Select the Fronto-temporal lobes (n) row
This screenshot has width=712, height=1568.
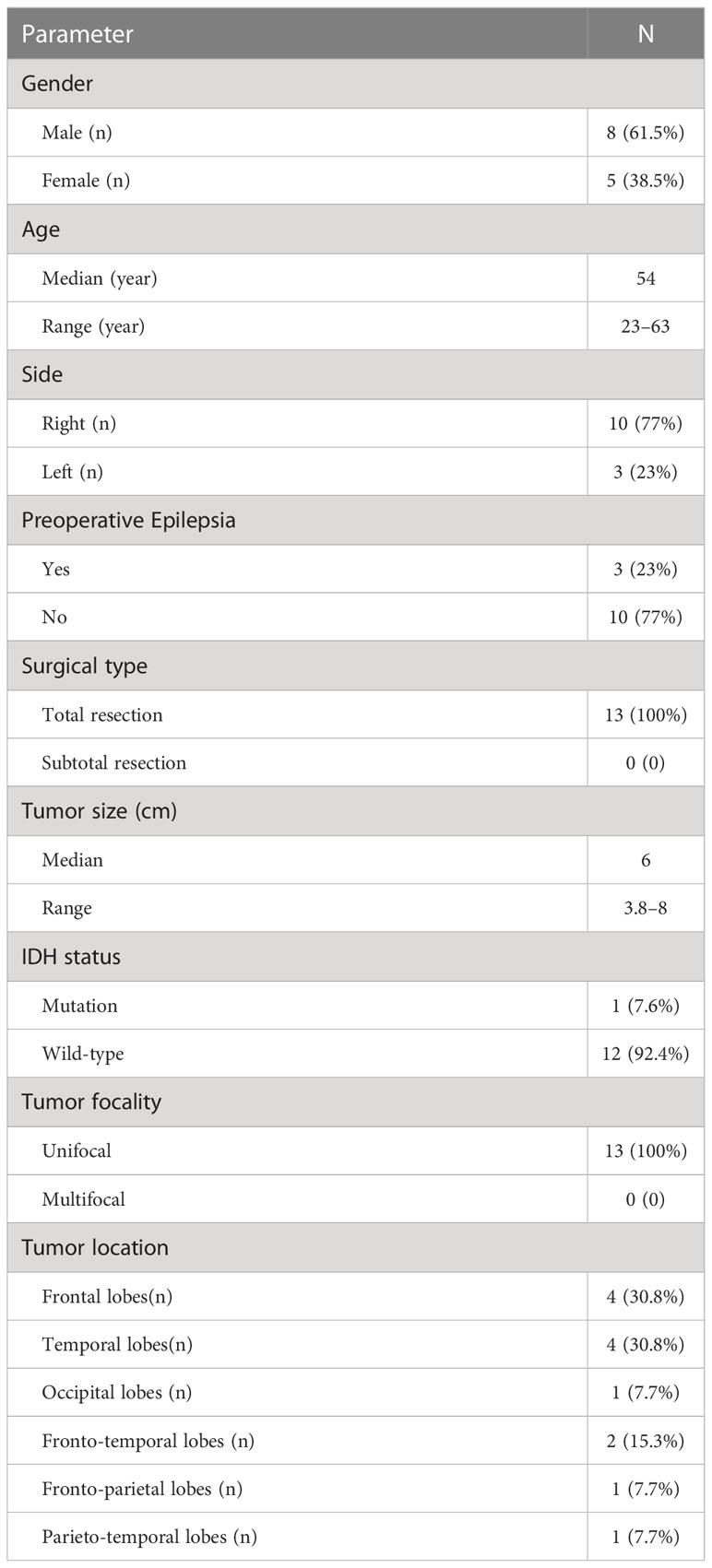[x=355, y=1442]
